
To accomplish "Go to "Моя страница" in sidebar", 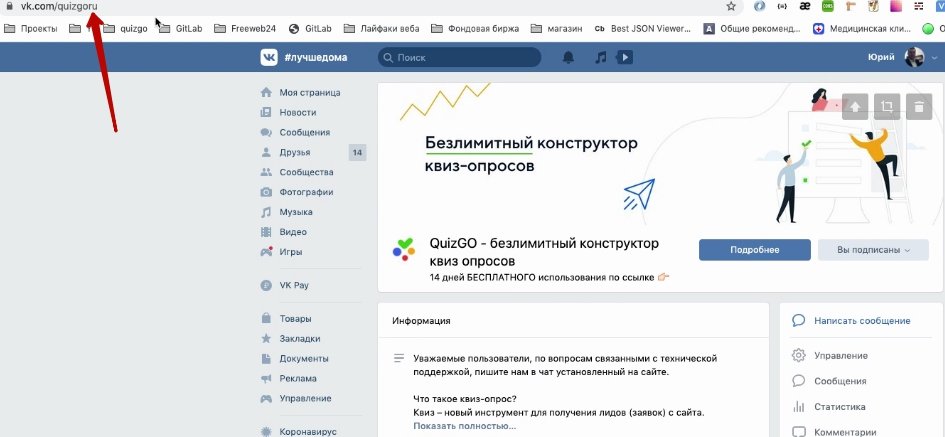I will (x=309, y=92).
